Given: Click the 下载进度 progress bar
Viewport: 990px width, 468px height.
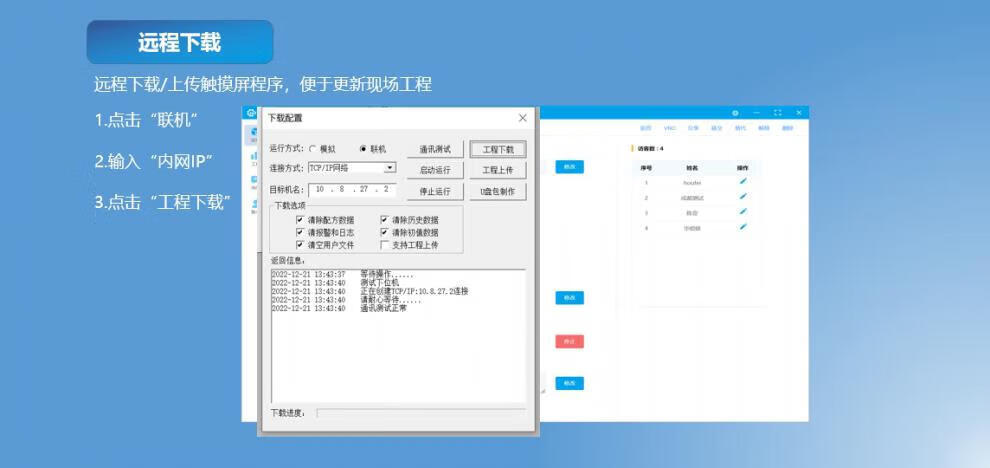Looking at the screenshot, I should [420, 412].
